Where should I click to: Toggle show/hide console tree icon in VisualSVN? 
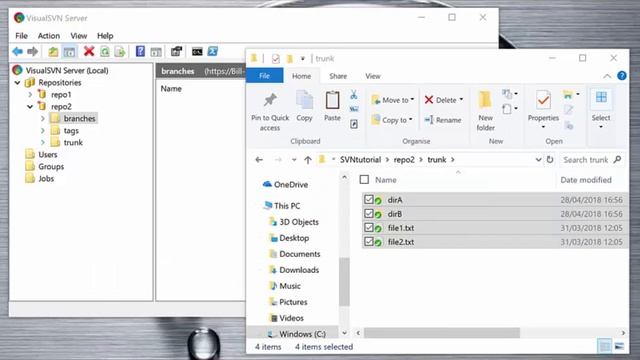69,52
